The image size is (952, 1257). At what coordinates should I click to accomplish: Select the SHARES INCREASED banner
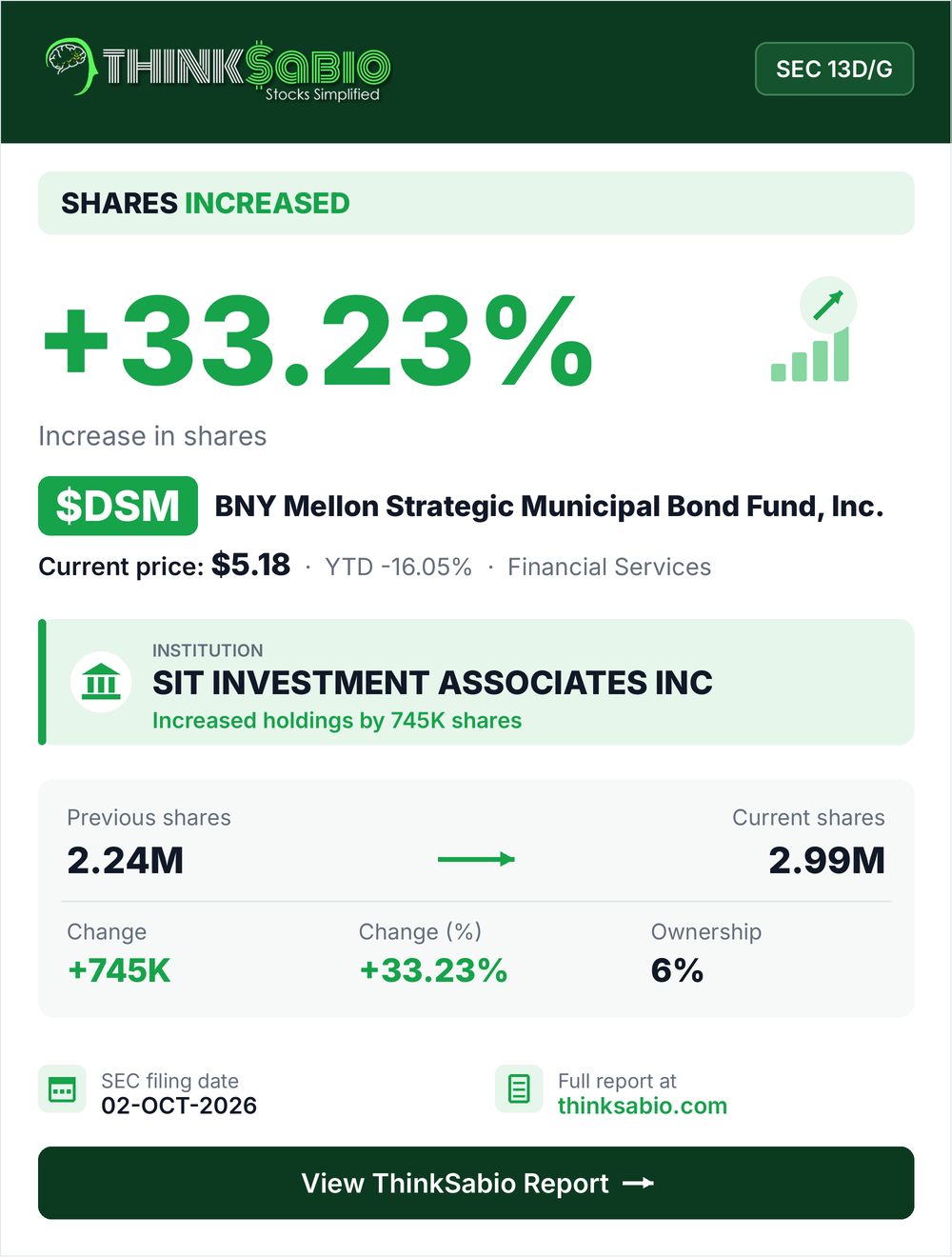click(476, 203)
